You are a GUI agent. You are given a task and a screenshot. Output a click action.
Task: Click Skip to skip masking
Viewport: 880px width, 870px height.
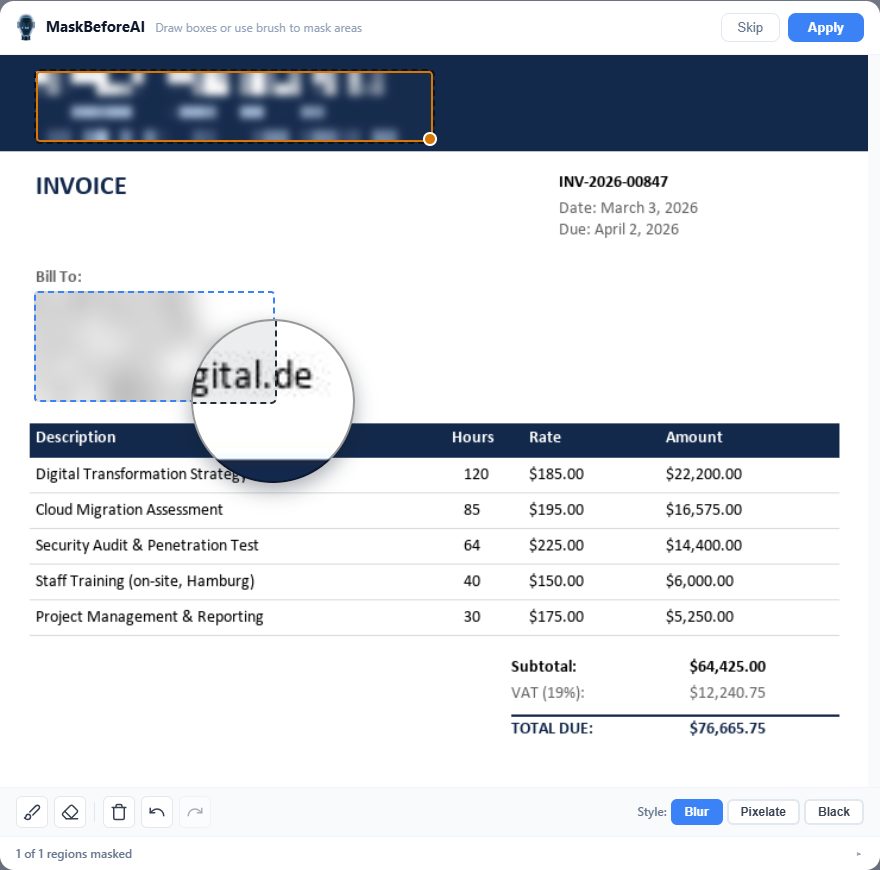[750, 27]
